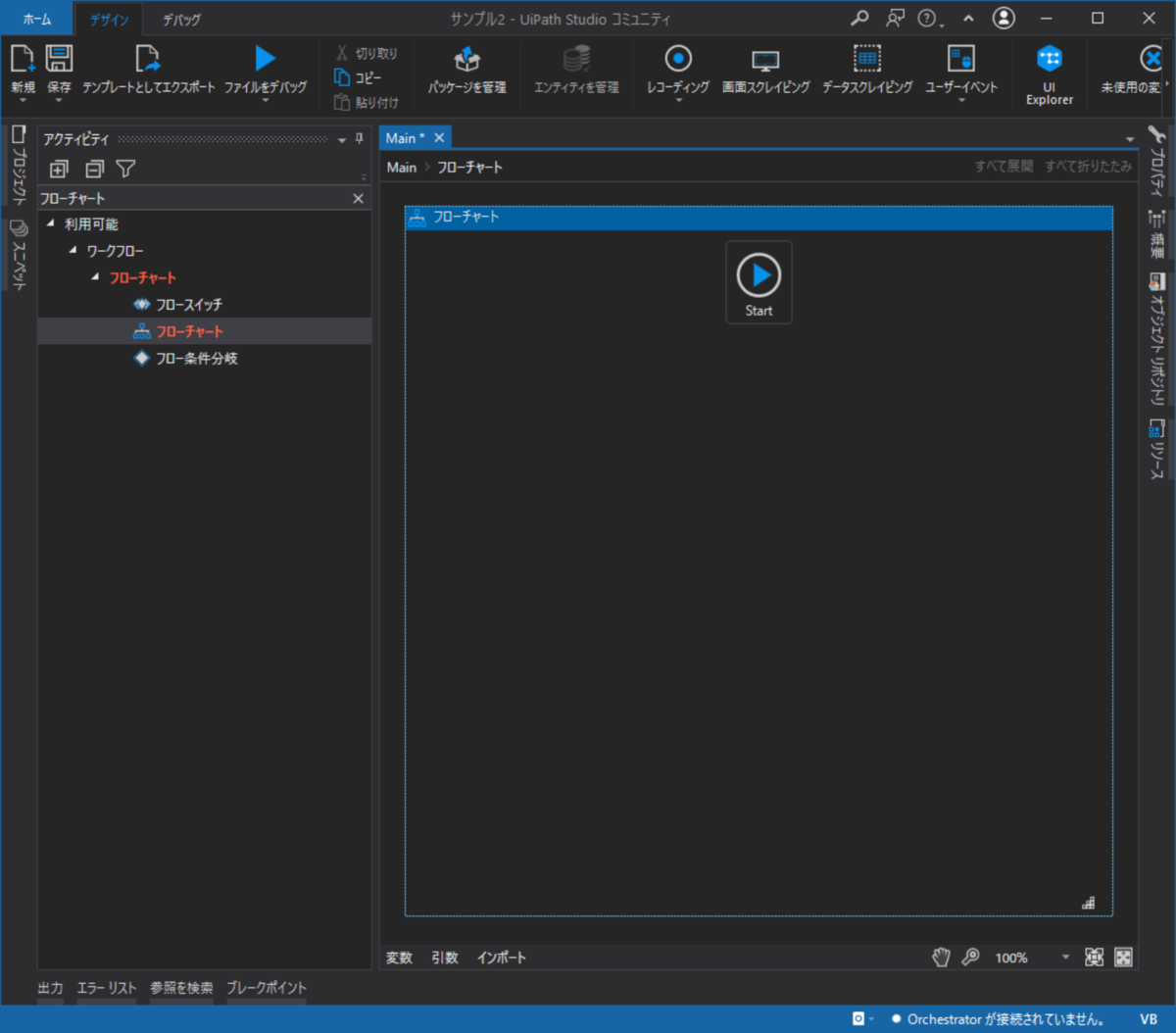This screenshot has width=1176, height=1033.
Task: Click the zoom magnifier icon in the designer
Action: coord(971,958)
